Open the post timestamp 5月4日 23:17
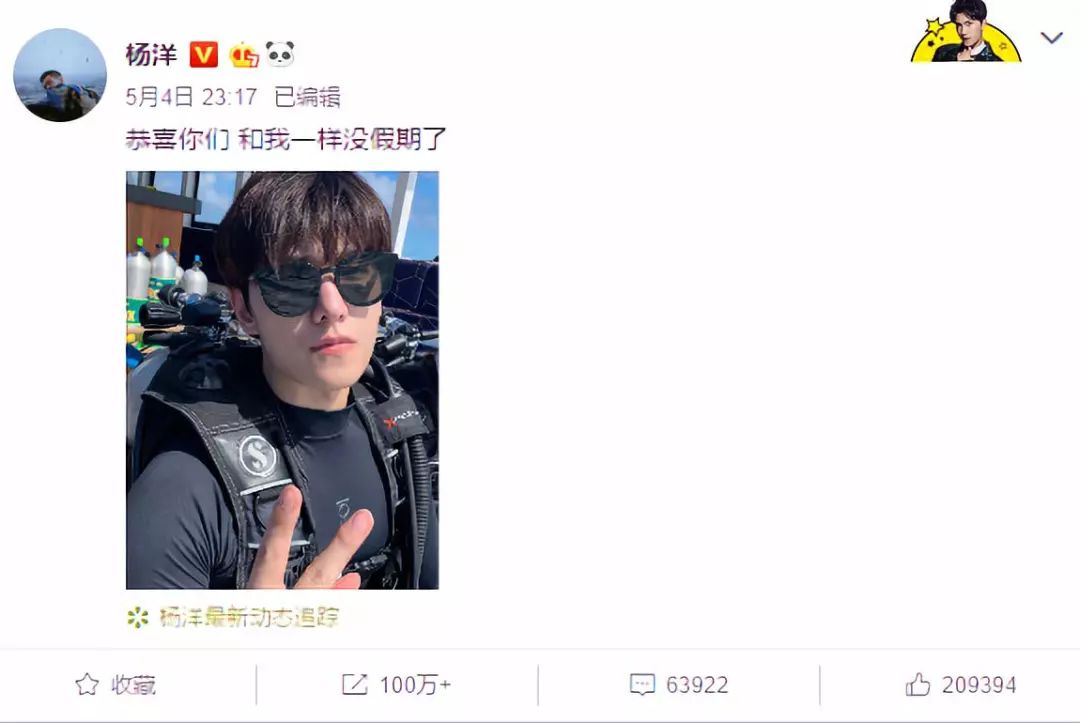 pyautogui.click(x=191, y=97)
